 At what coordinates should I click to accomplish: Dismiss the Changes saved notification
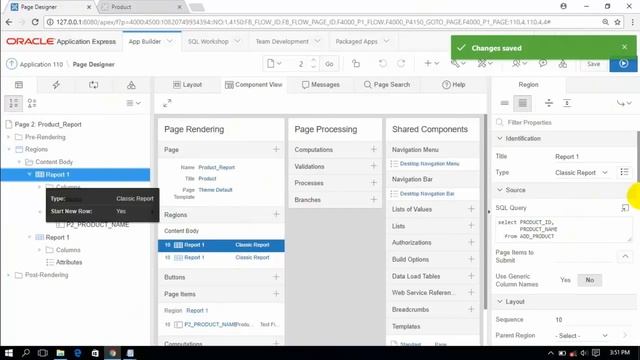[x=624, y=47]
